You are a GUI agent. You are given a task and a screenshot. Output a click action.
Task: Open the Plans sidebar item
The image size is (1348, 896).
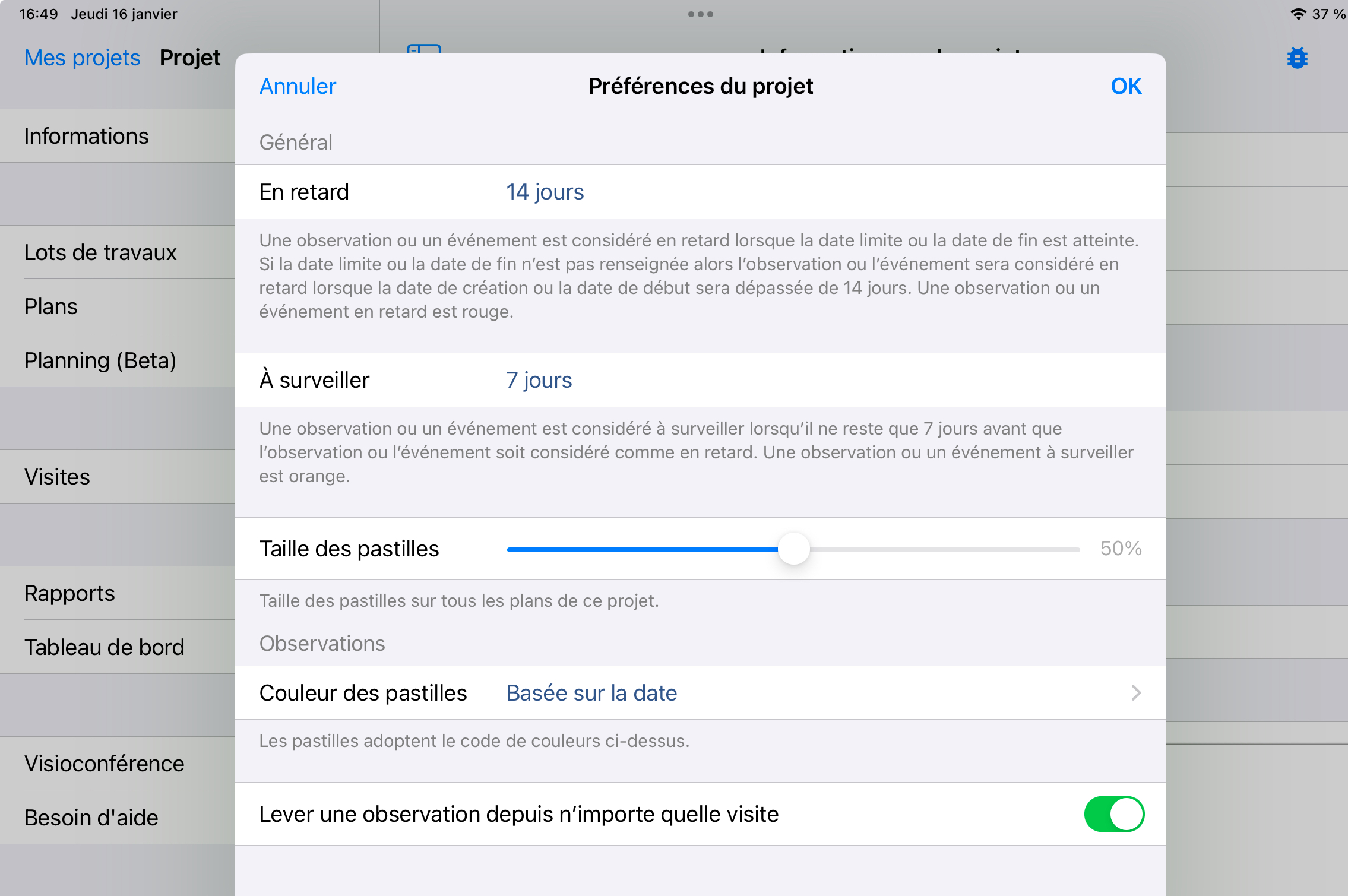point(51,306)
